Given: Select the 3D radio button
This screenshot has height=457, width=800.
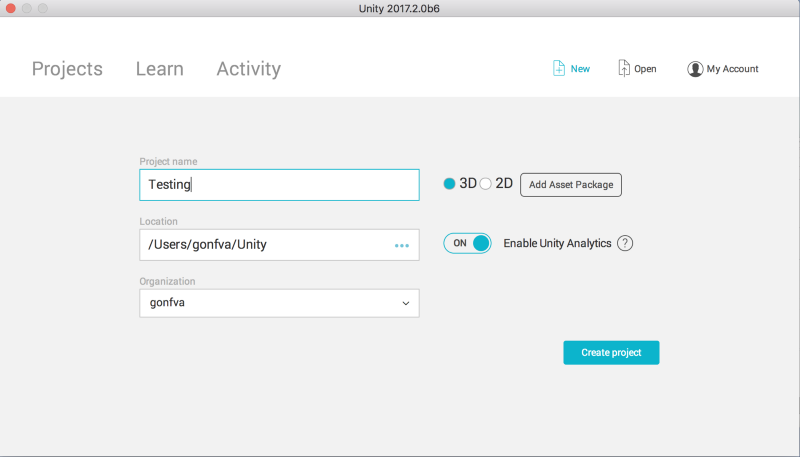Looking at the screenshot, I should (449, 184).
